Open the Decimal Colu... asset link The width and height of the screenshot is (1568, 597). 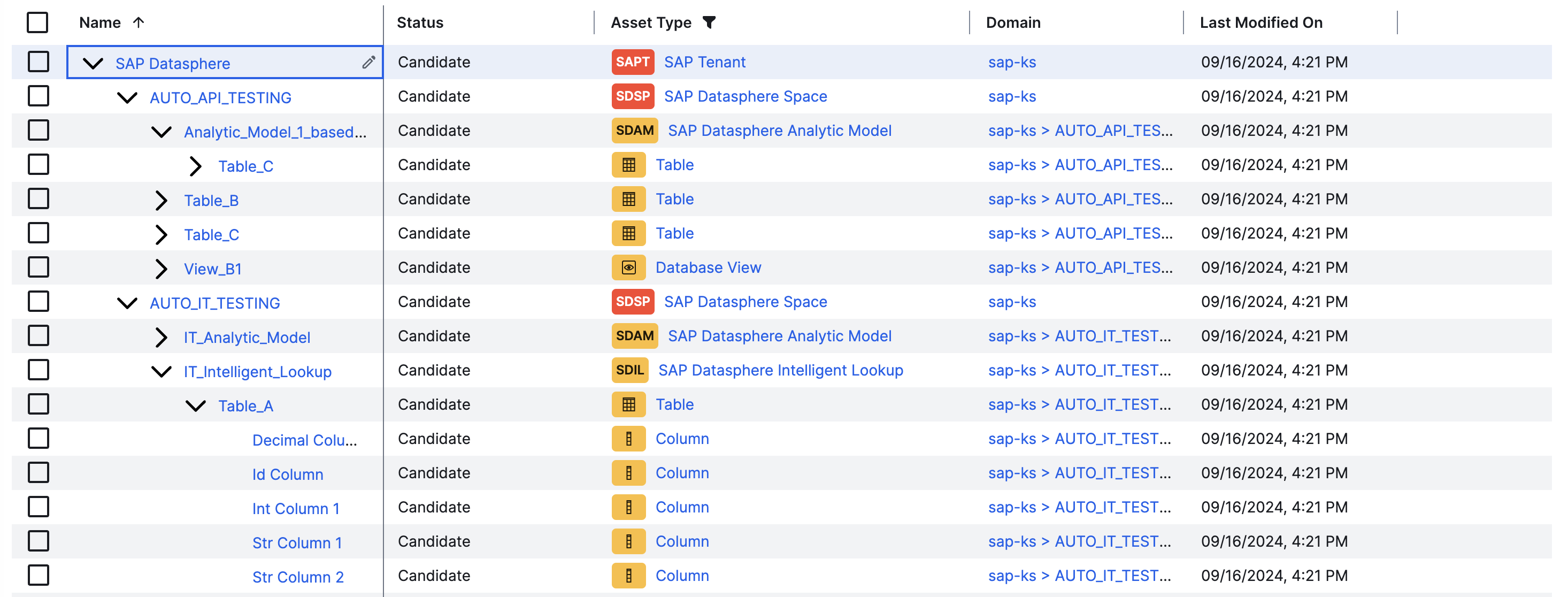coord(304,440)
